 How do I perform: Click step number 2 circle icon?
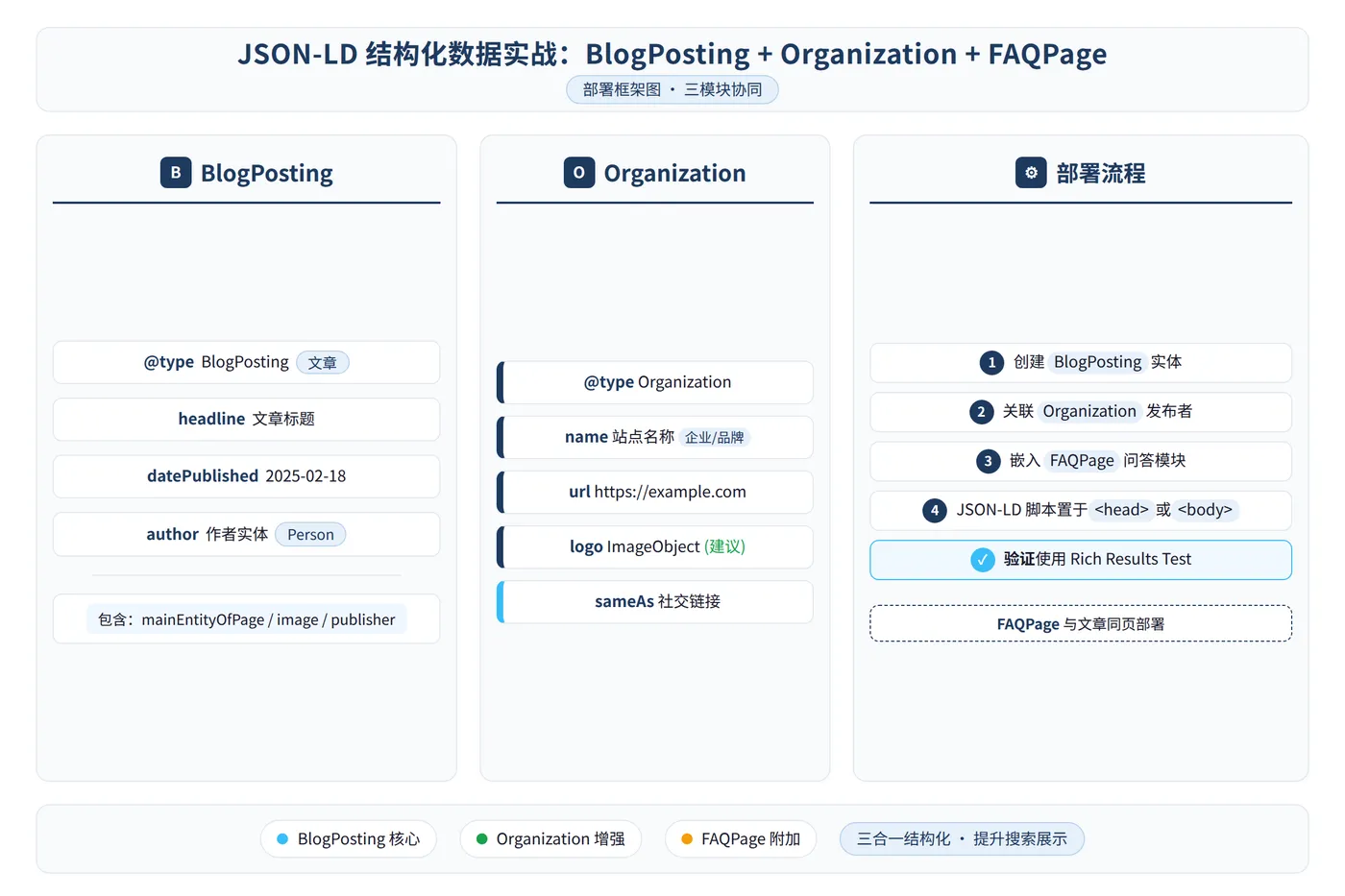[981, 412]
